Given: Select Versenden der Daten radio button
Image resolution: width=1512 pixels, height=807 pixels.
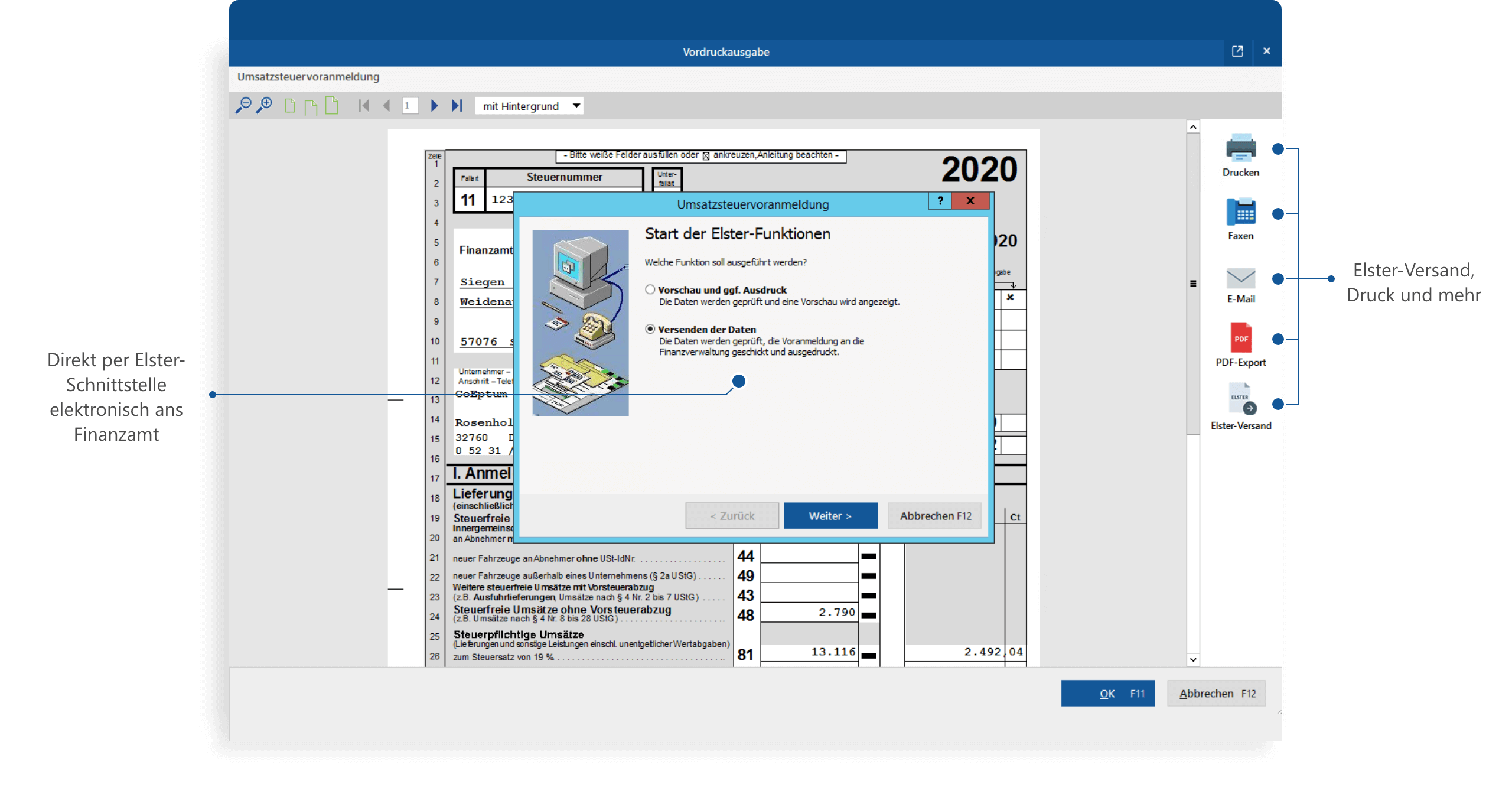Looking at the screenshot, I should [x=650, y=329].
